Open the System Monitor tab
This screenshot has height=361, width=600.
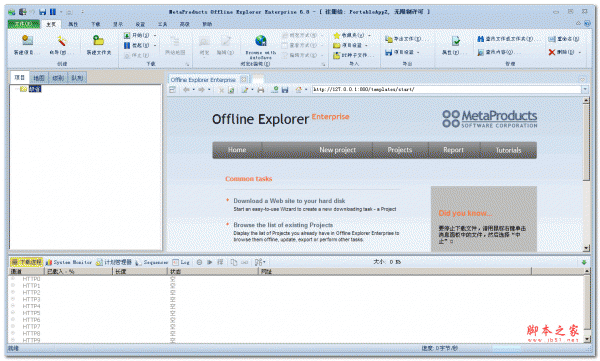pyautogui.click(x=69, y=262)
